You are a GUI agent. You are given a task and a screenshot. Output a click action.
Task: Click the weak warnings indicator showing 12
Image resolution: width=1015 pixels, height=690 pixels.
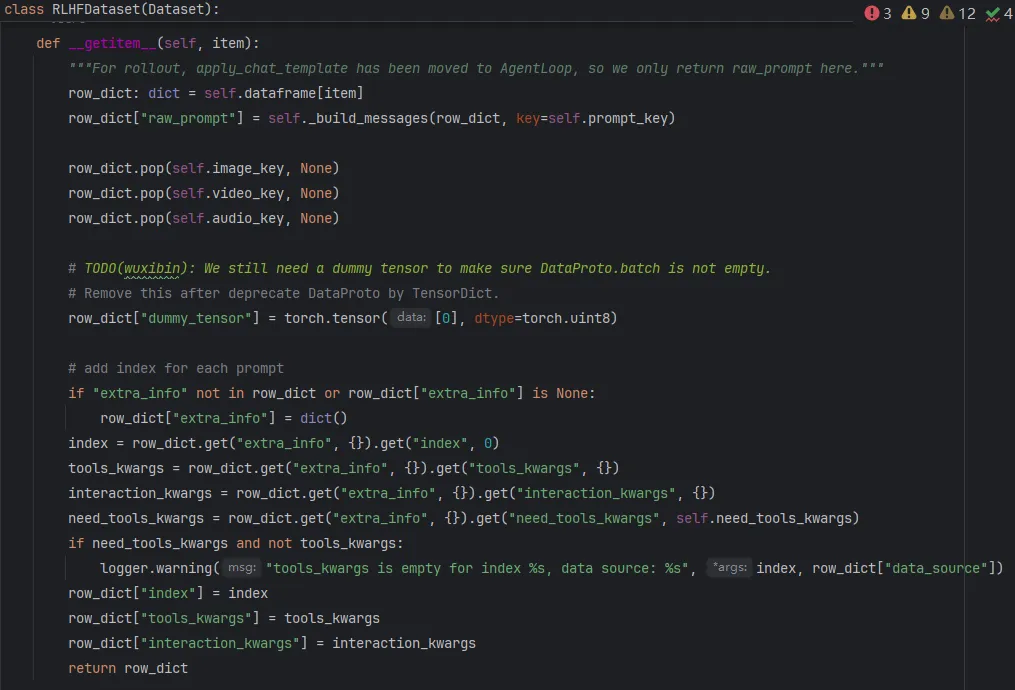(957, 13)
